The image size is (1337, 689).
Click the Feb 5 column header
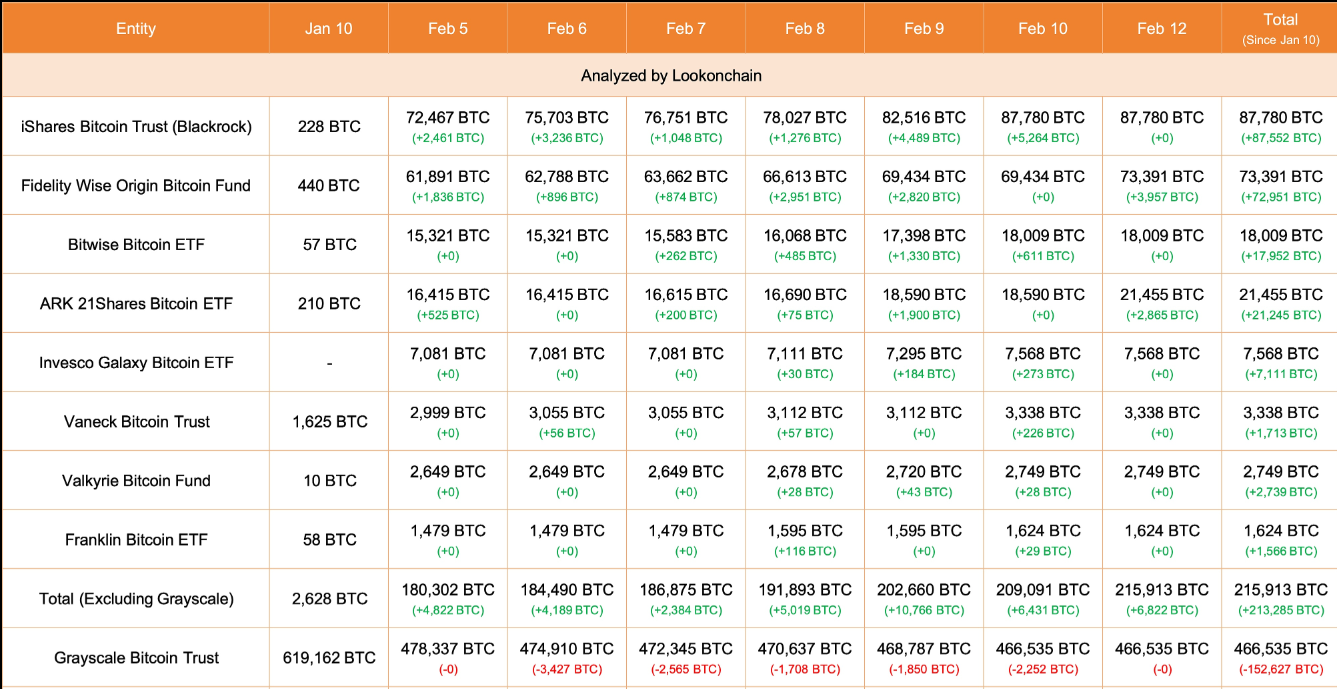click(x=447, y=28)
